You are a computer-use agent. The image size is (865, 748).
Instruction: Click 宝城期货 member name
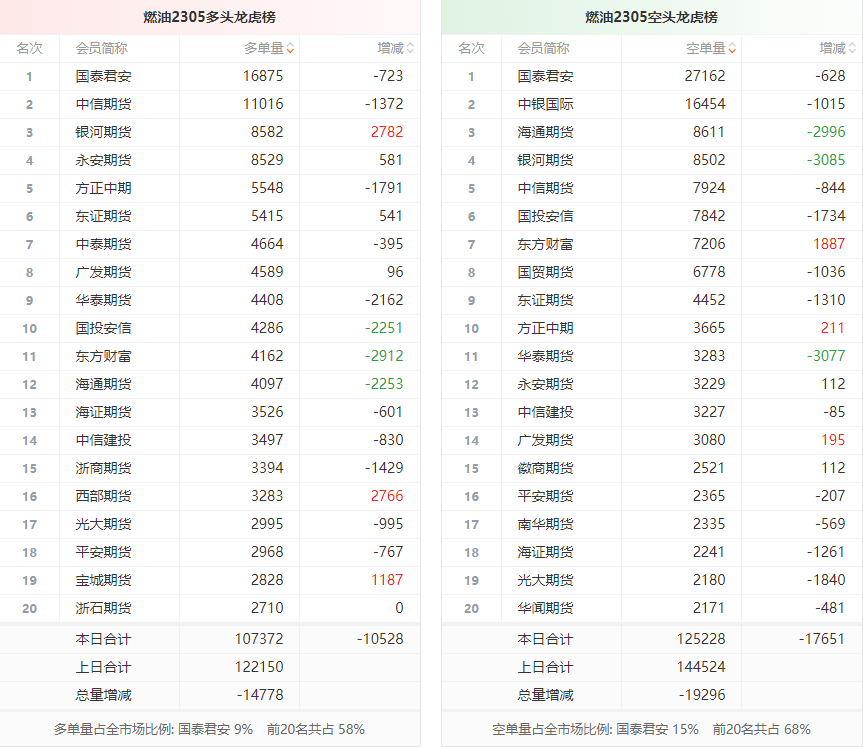point(103,580)
